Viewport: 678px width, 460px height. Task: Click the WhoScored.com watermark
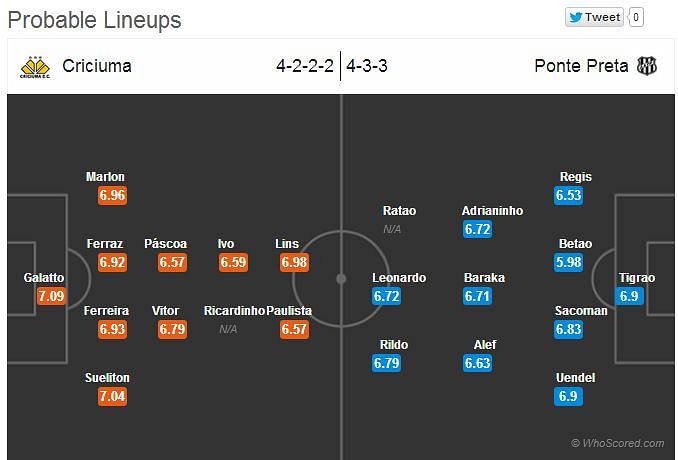tap(617, 443)
